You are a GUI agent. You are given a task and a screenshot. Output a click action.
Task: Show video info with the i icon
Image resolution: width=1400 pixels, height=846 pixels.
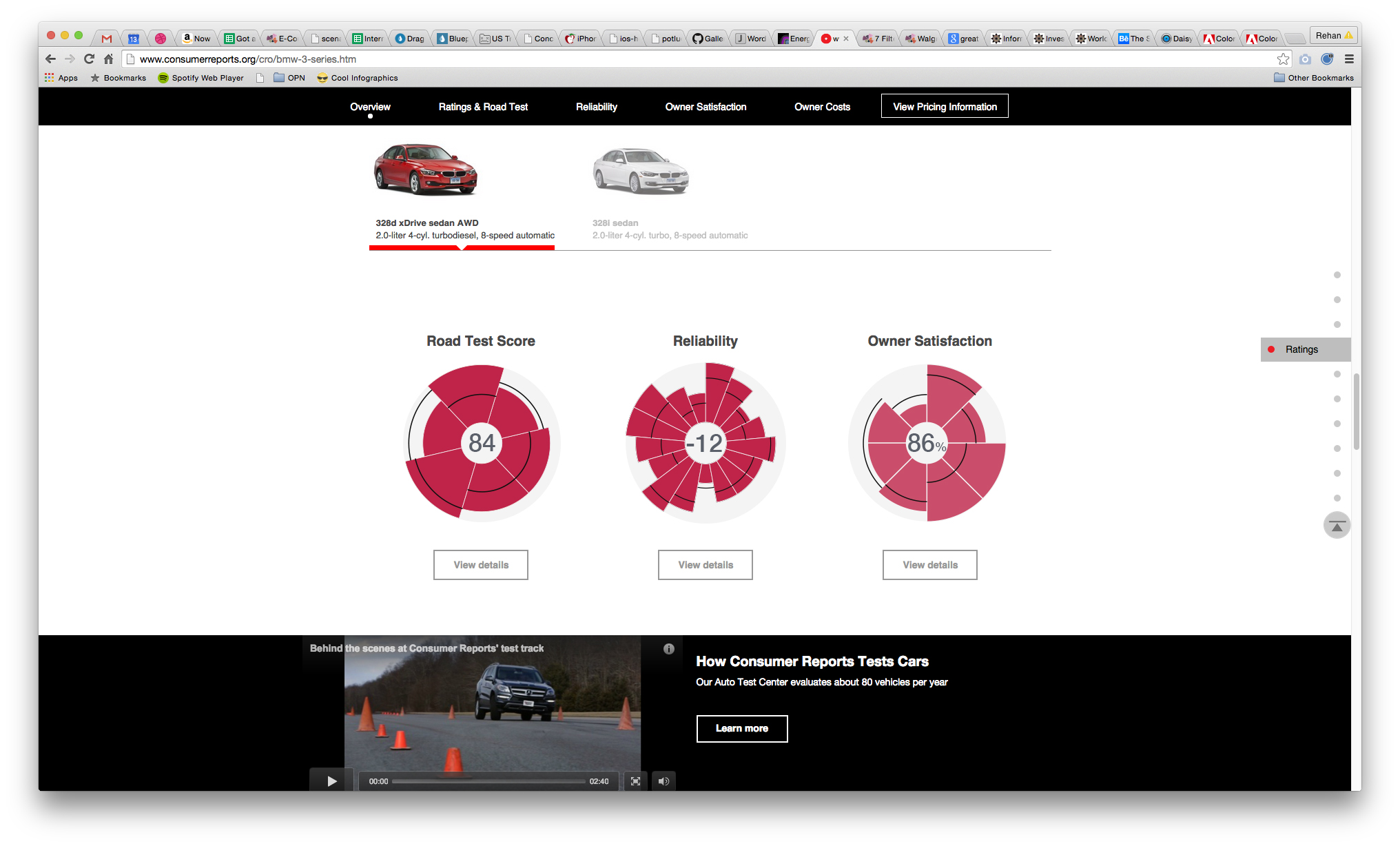(x=668, y=648)
